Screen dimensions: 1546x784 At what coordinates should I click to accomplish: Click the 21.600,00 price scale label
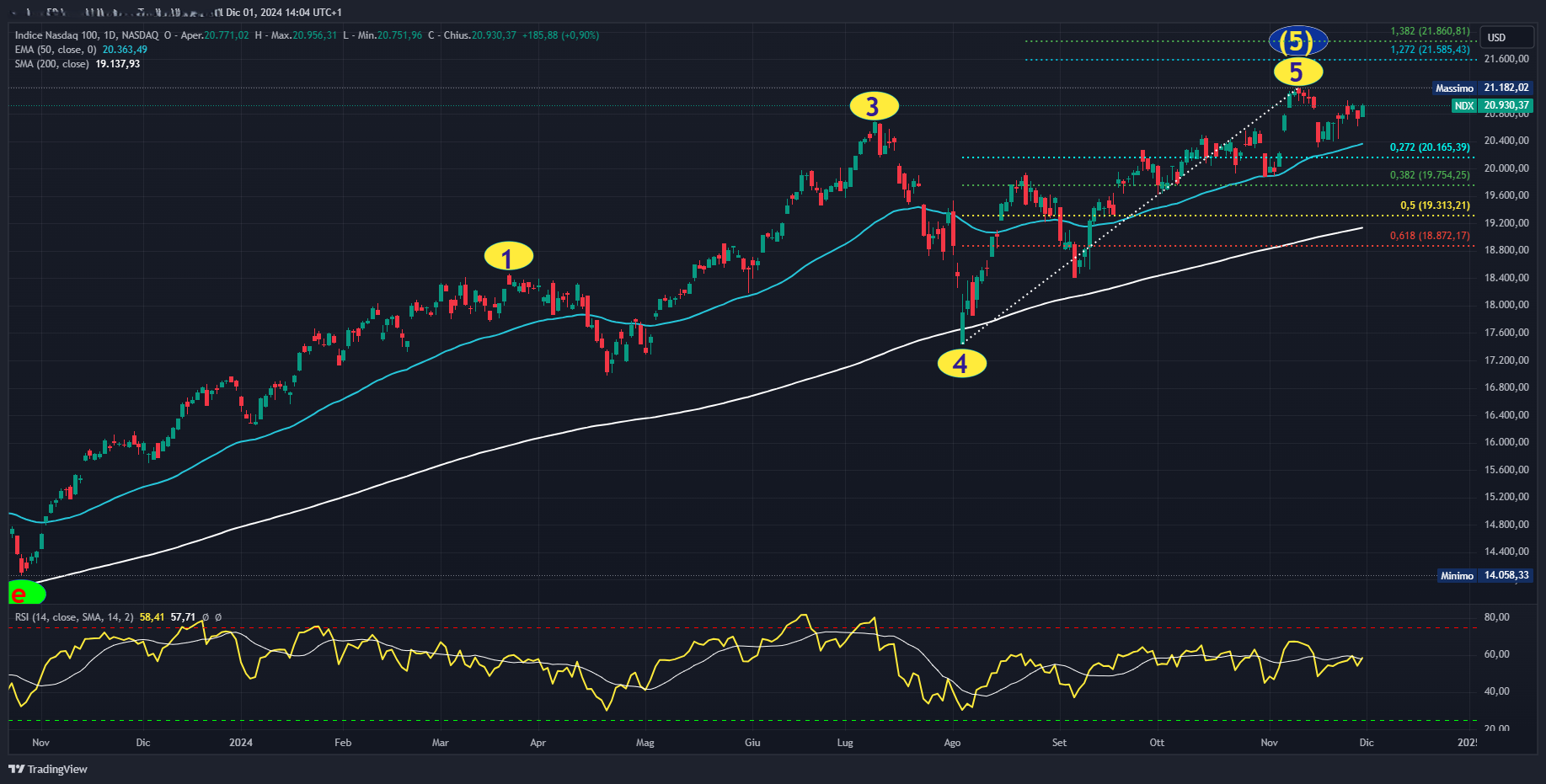click(x=1506, y=59)
